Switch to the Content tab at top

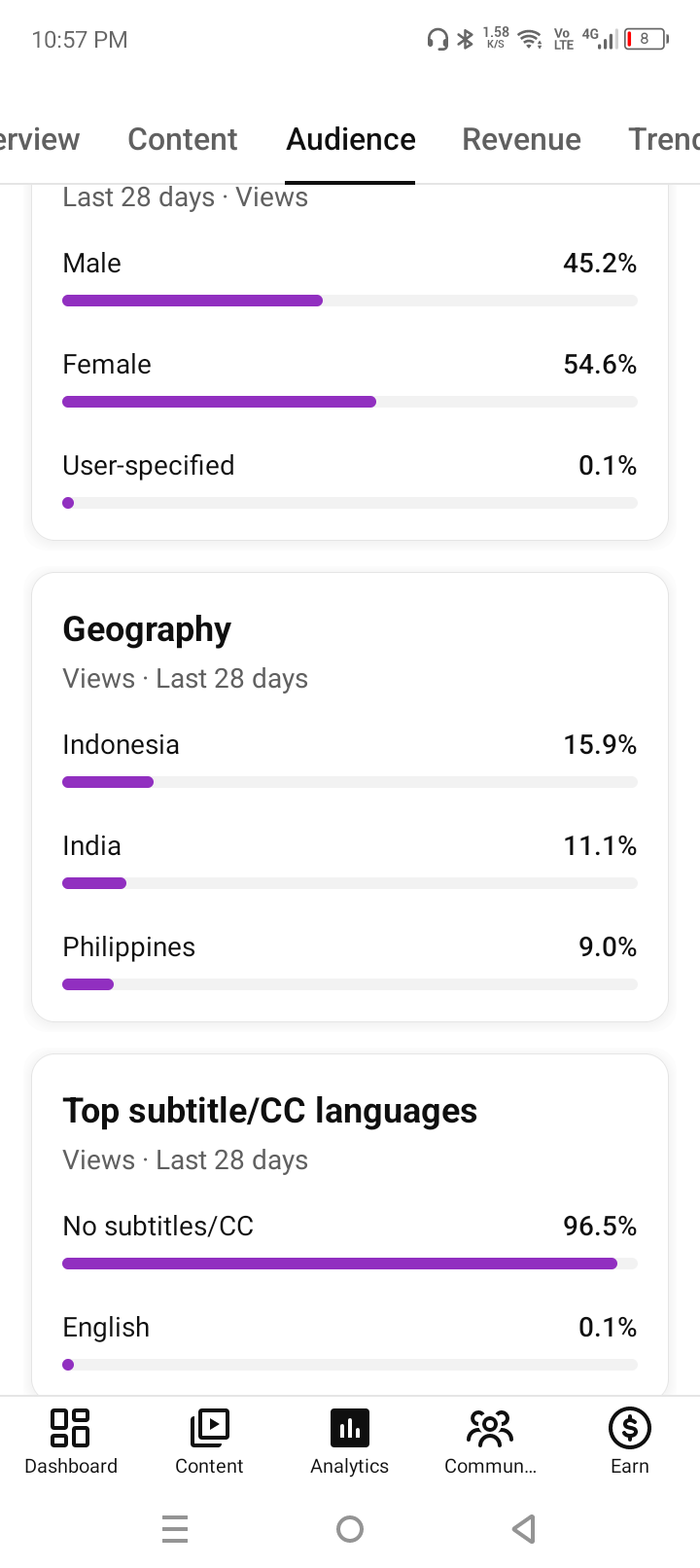point(183,139)
